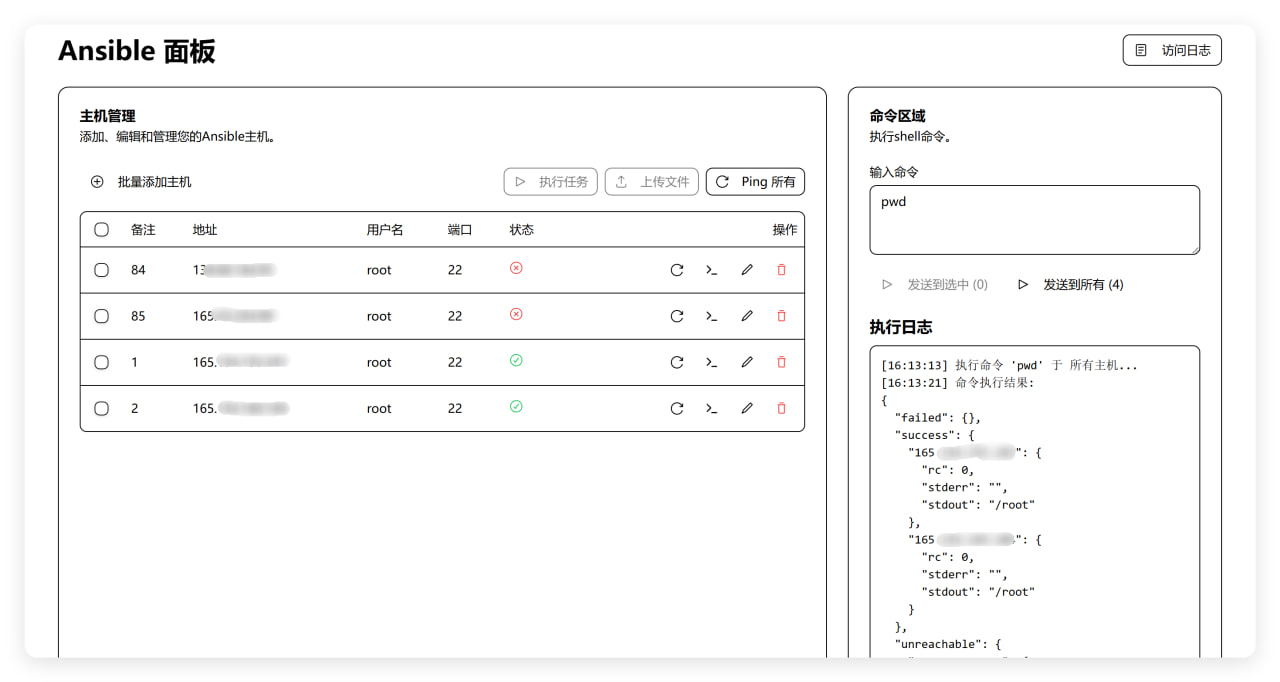Click the 命令区域 section heading

tap(898, 116)
